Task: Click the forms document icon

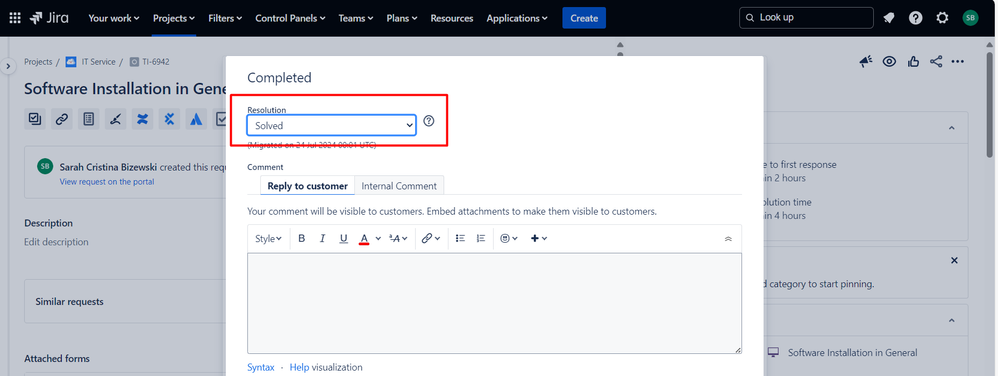Action: [88, 119]
